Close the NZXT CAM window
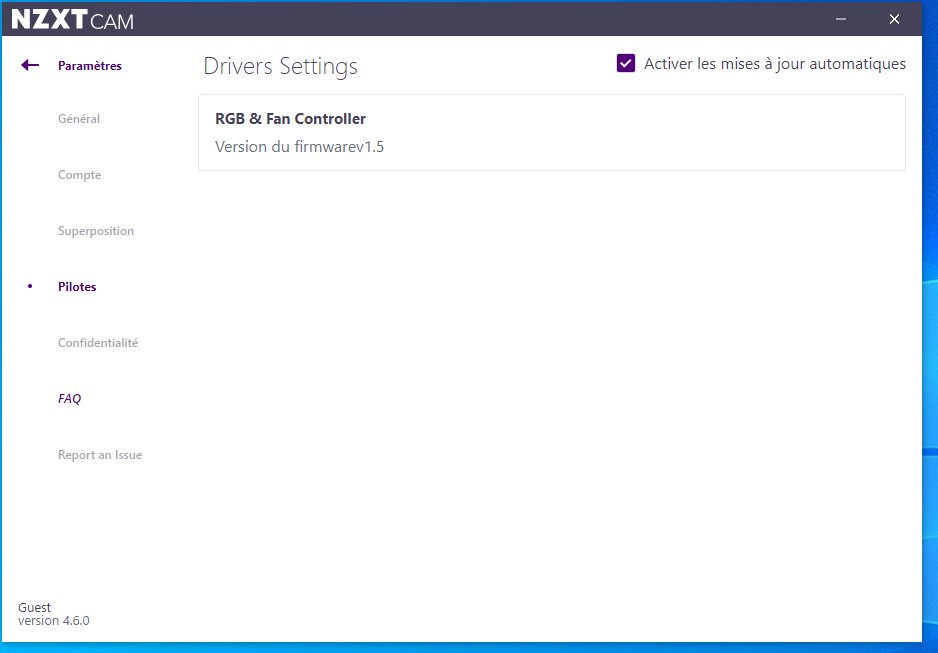 [894, 19]
